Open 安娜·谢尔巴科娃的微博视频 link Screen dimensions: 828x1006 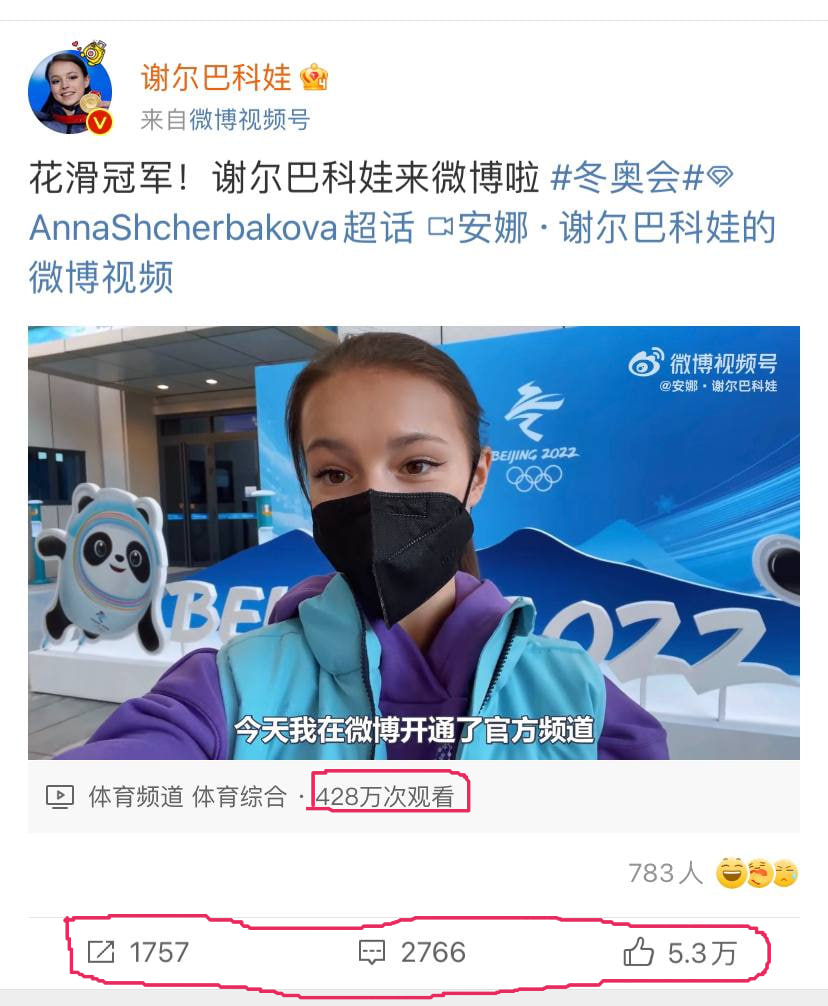(x=403, y=253)
